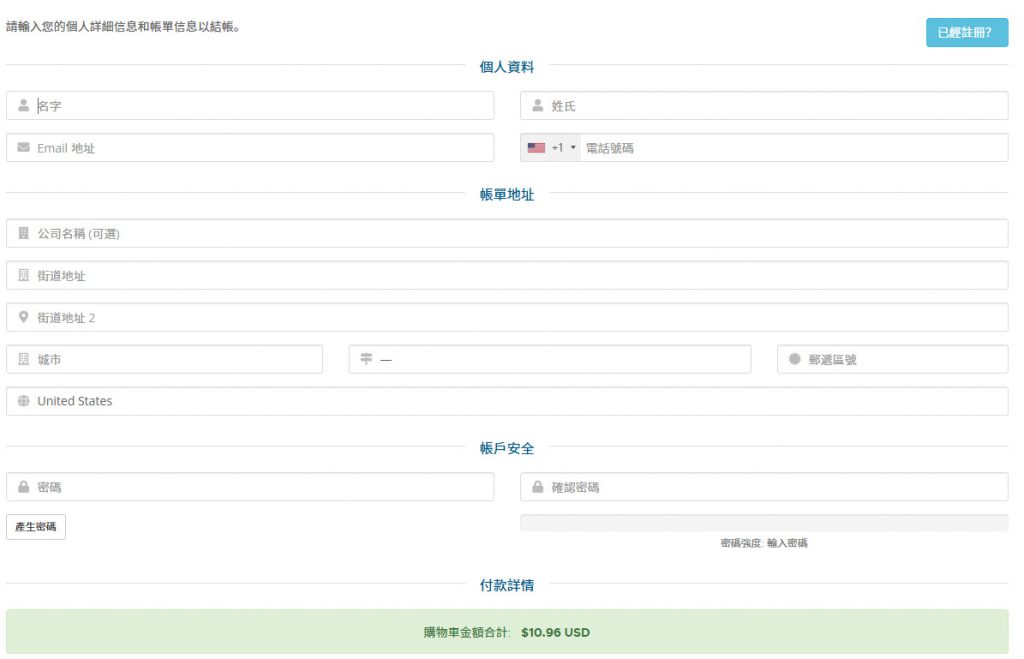Click the lock icon in the 密碼 field
This screenshot has width=1024, height=659.
(x=22, y=486)
